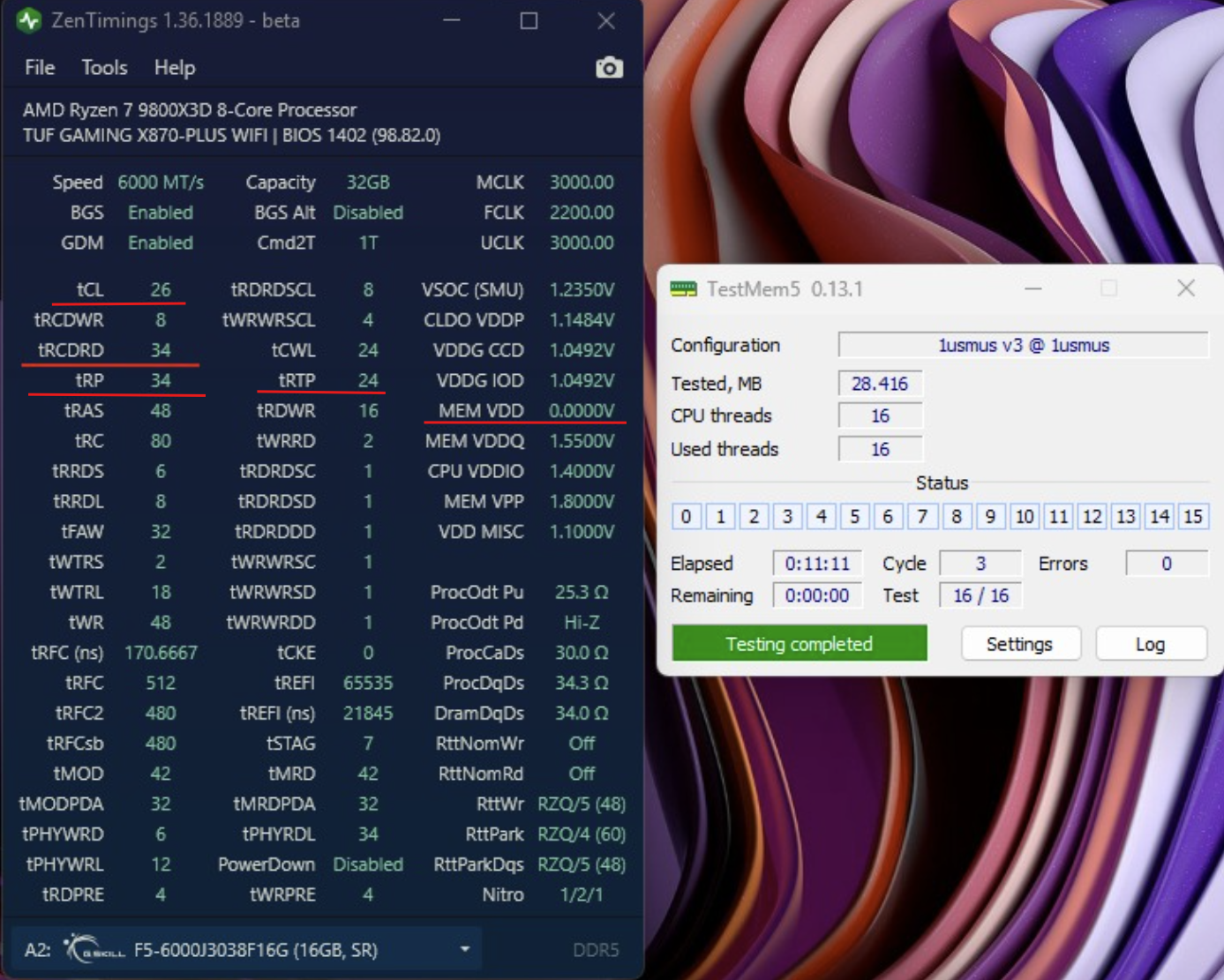Click the Speed value 6000 MT/s
The width and height of the screenshot is (1224, 980).
(x=161, y=183)
